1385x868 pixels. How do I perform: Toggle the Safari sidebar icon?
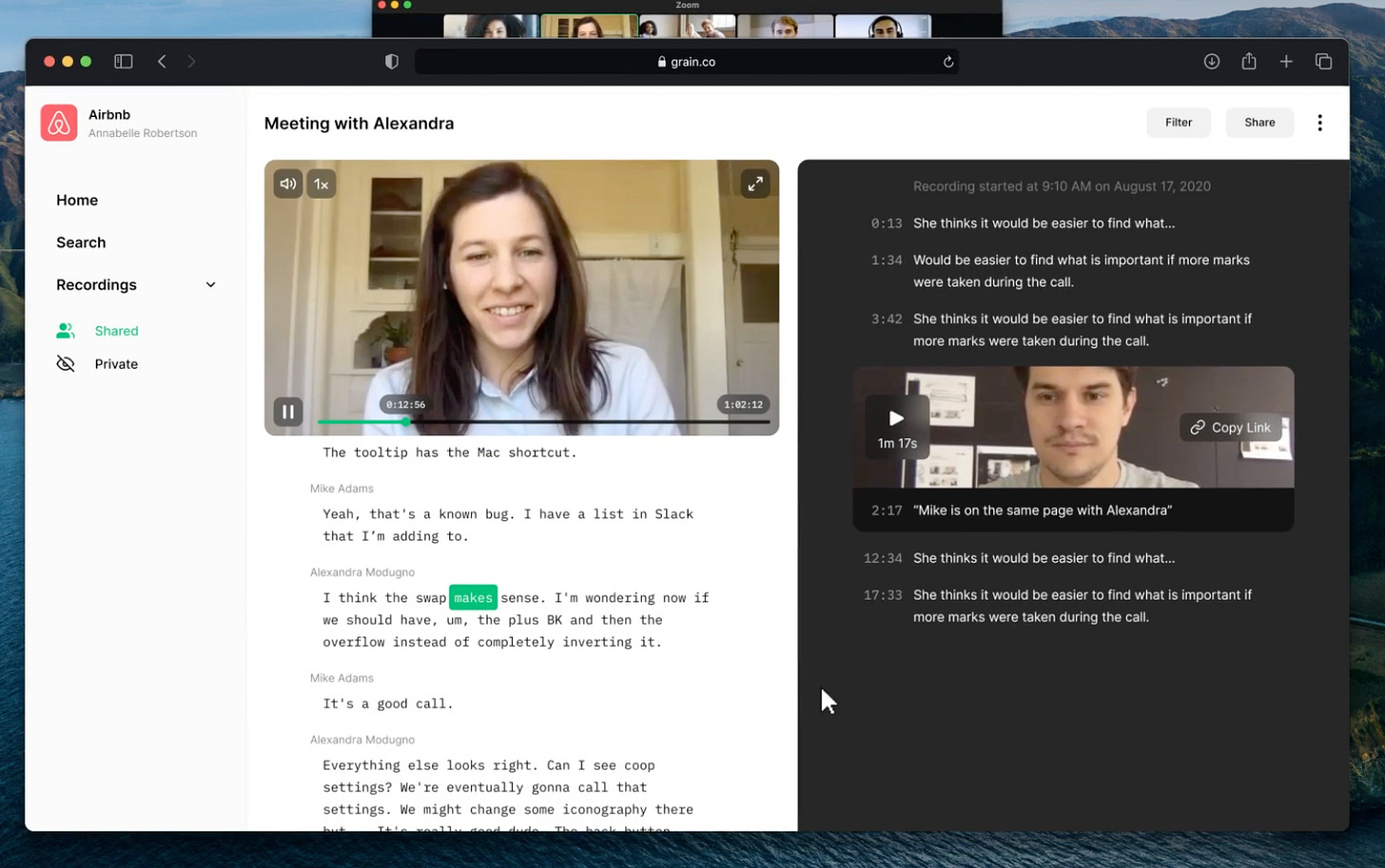[124, 61]
